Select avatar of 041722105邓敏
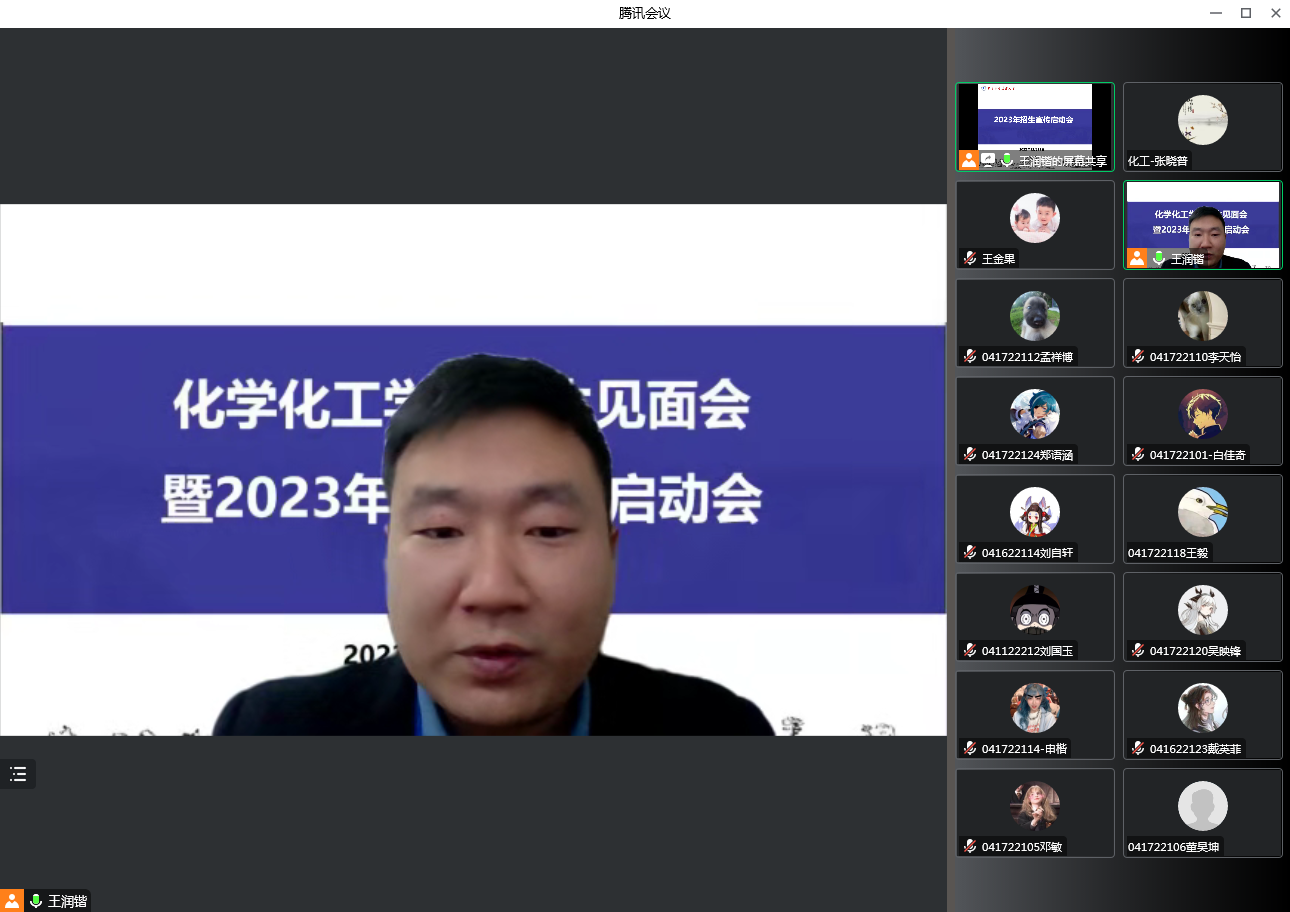Screen dimensions: 1290x912 [1035, 806]
